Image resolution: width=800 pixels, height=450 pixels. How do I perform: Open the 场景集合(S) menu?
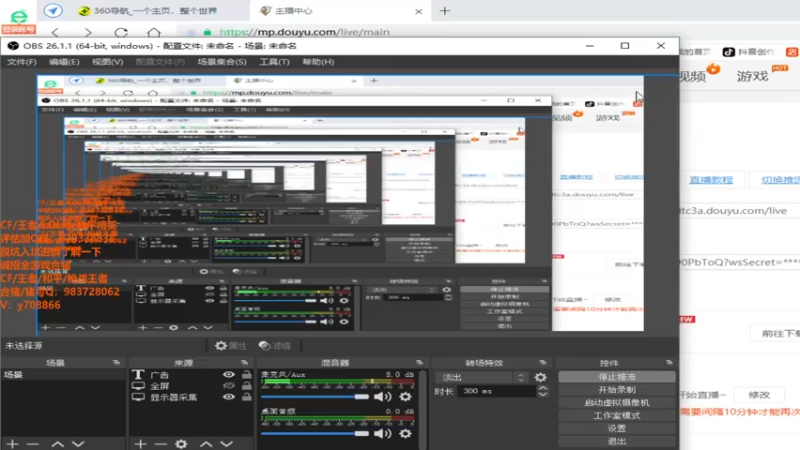222,62
